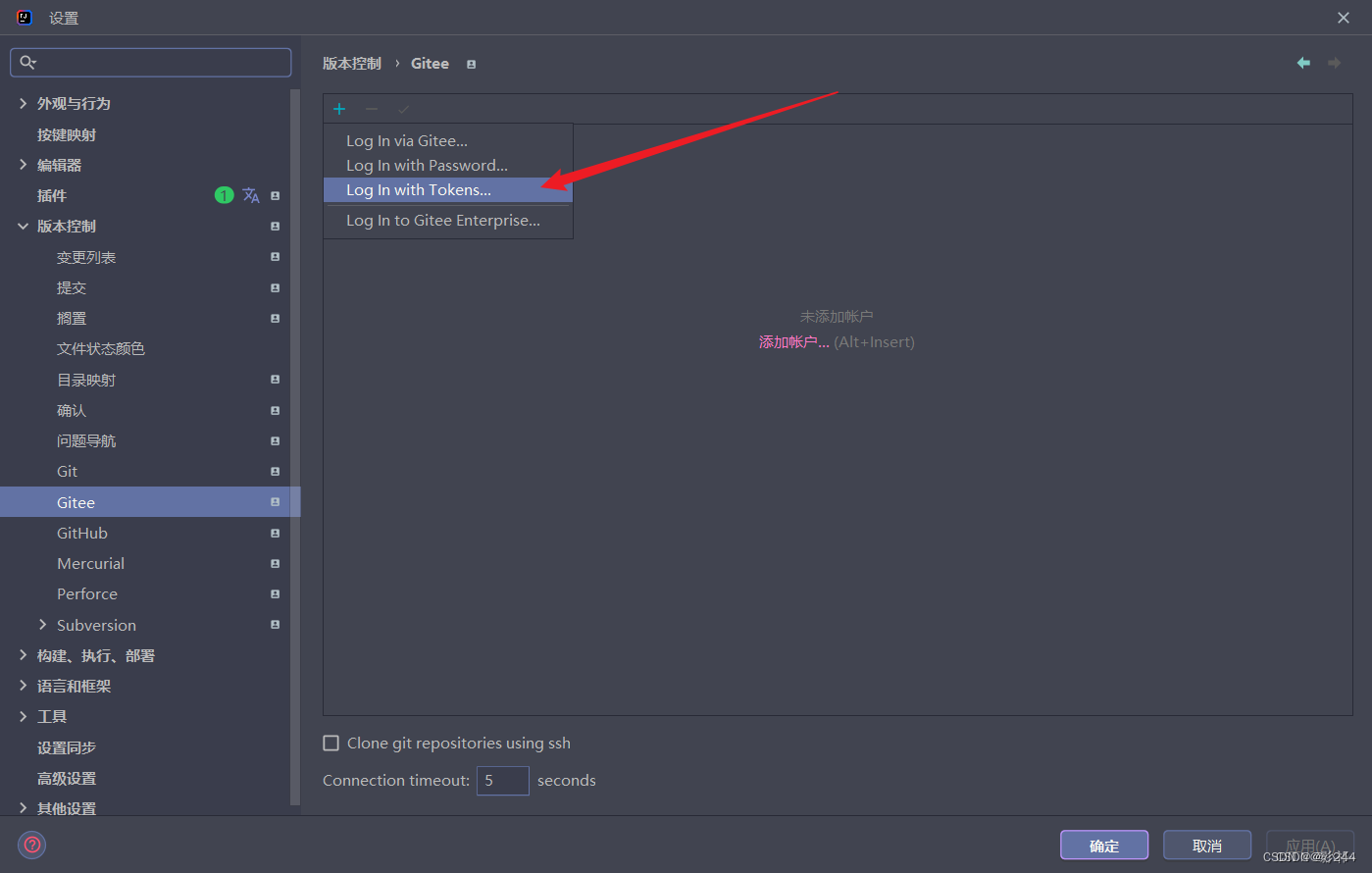Click project icon on Mercurial row
This screenshot has width=1372, height=873.
click(x=275, y=563)
